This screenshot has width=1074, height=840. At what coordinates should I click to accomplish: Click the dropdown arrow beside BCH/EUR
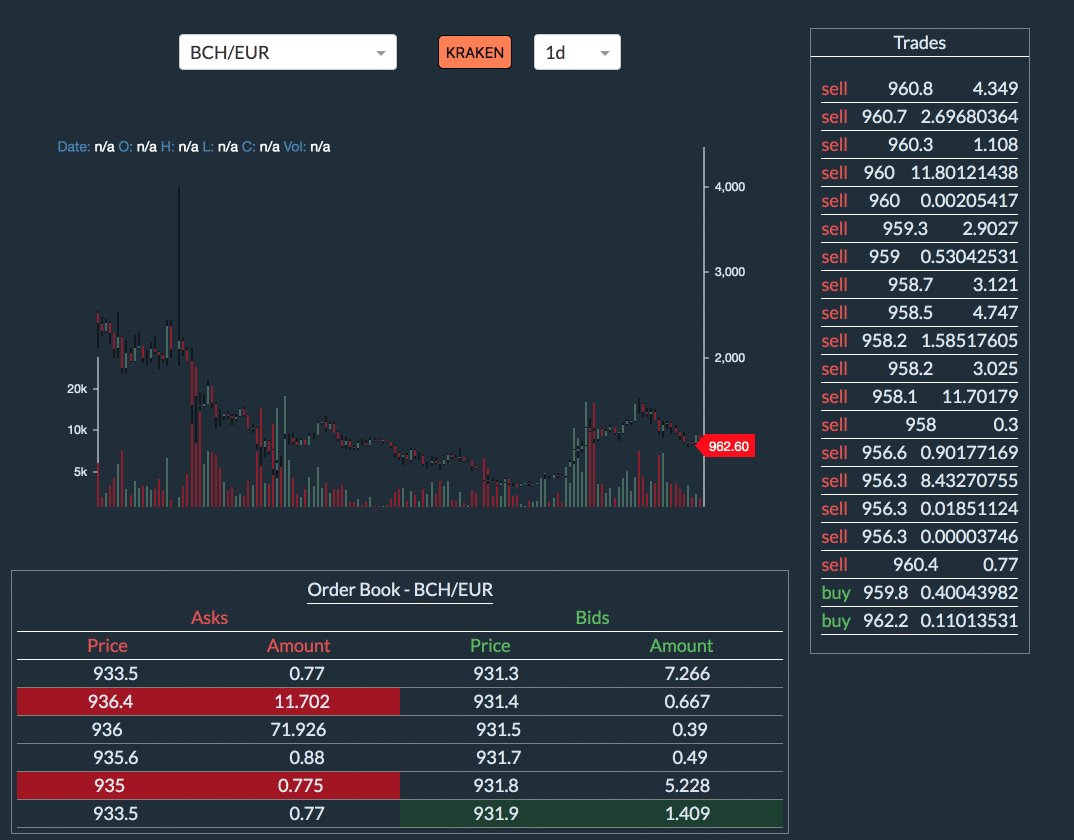coord(380,53)
